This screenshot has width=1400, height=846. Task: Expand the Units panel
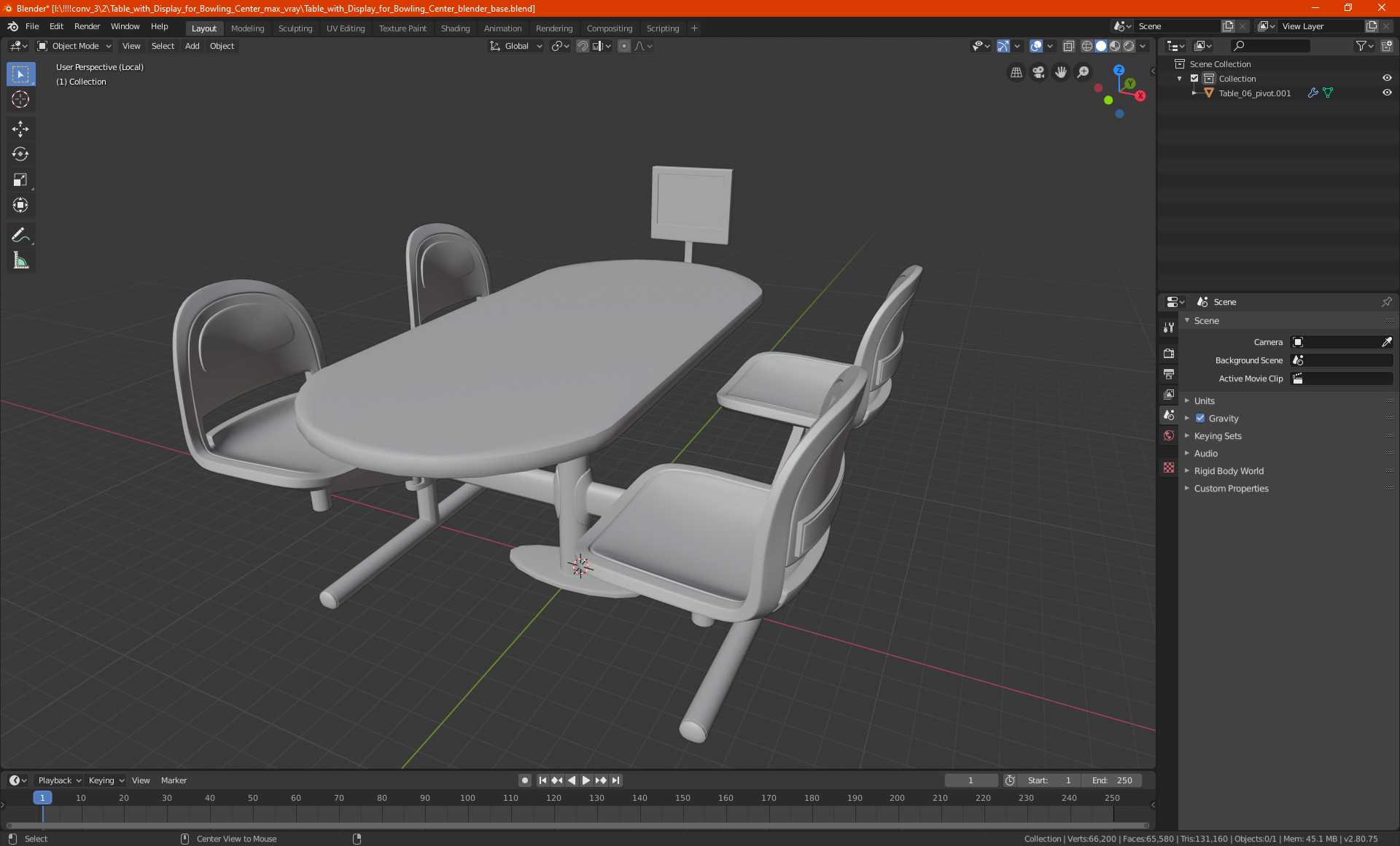pyautogui.click(x=1205, y=400)
